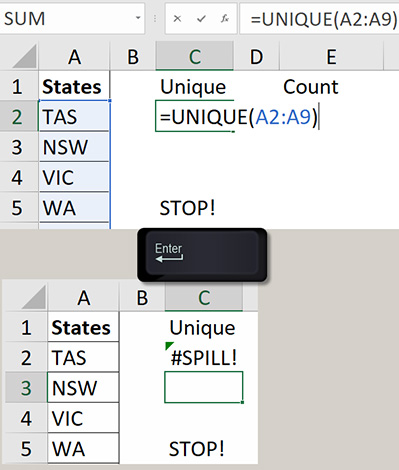Select column E header
Viewport: 399px width, 470px height.
(331, 57)
